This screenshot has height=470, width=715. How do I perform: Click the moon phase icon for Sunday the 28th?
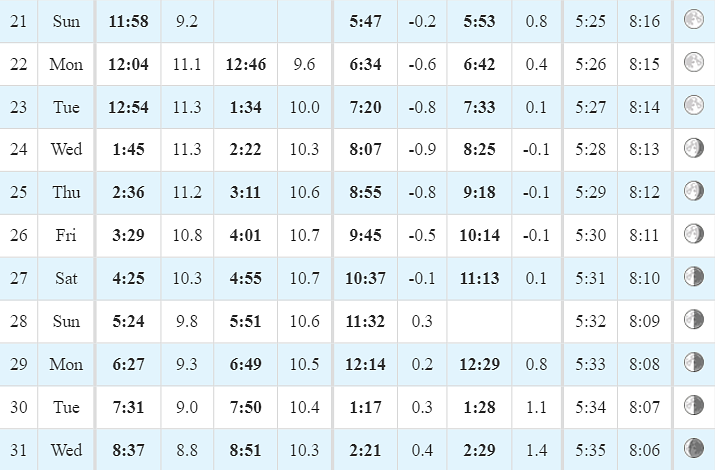[x=694, y=320]
